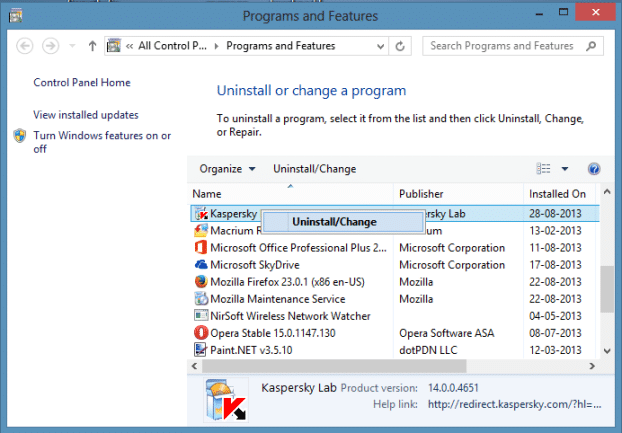The image size is (622, 433).
Task: Maximize the Programs and Features window
Action: 563,13
